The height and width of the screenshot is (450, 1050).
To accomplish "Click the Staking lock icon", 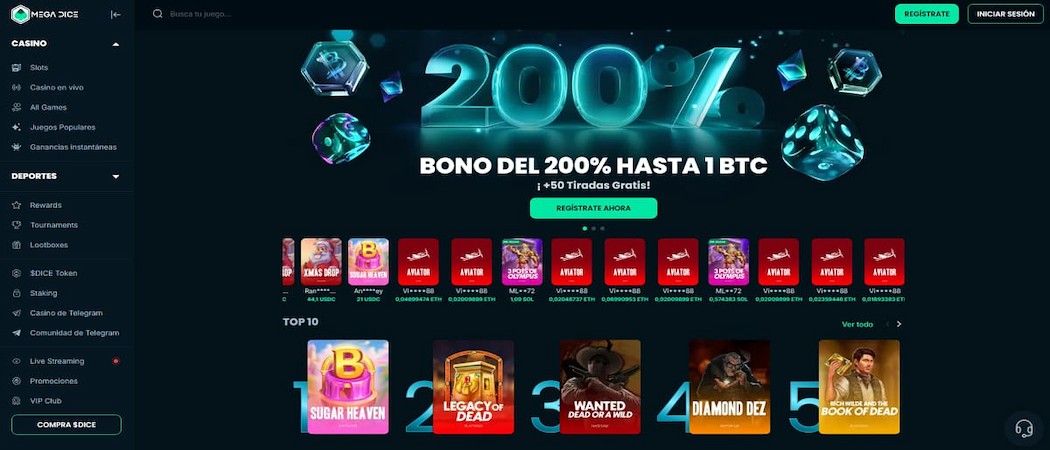I will pos(17,293).
